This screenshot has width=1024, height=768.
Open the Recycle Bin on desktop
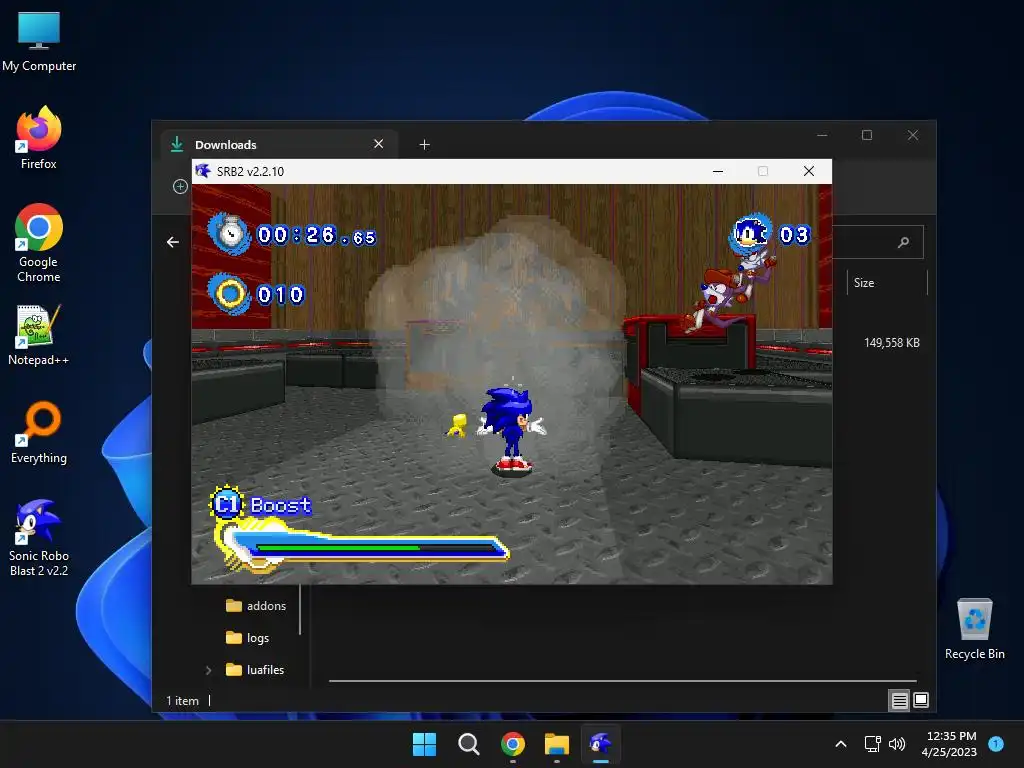point(974,628)
